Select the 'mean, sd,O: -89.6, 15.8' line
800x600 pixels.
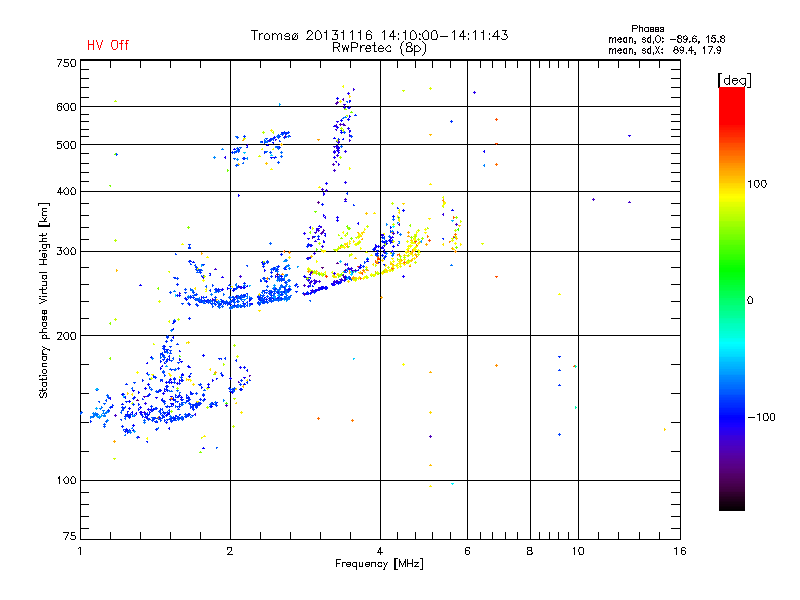[666, 39]
